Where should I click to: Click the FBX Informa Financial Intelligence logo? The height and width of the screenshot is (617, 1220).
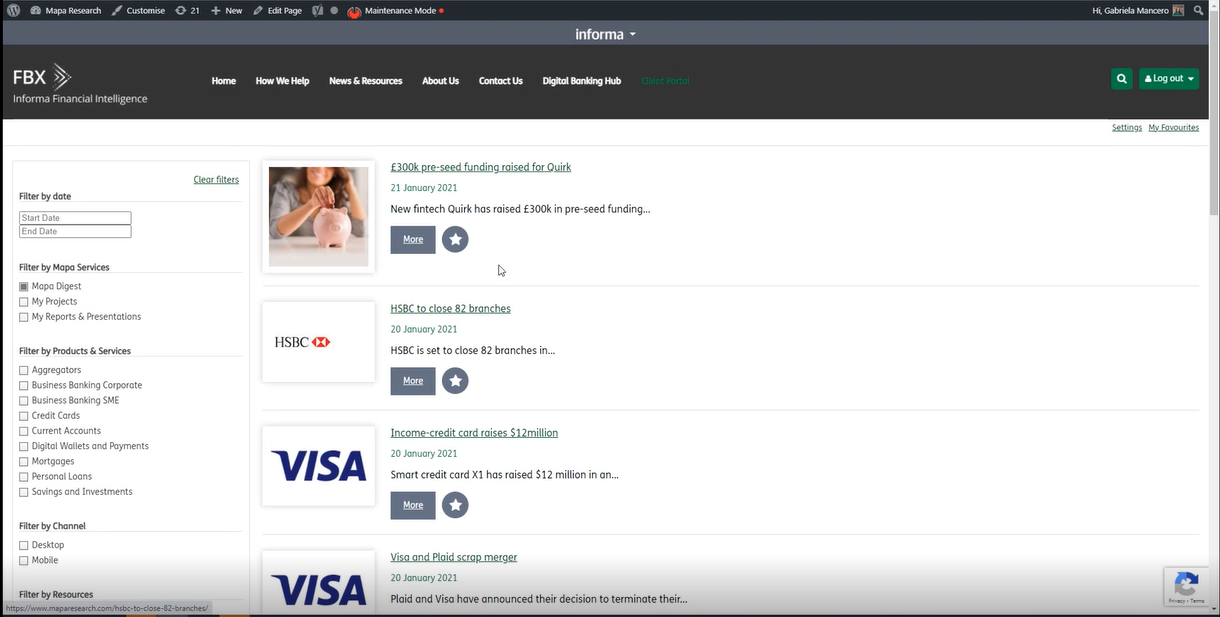(x=80, y=84)
